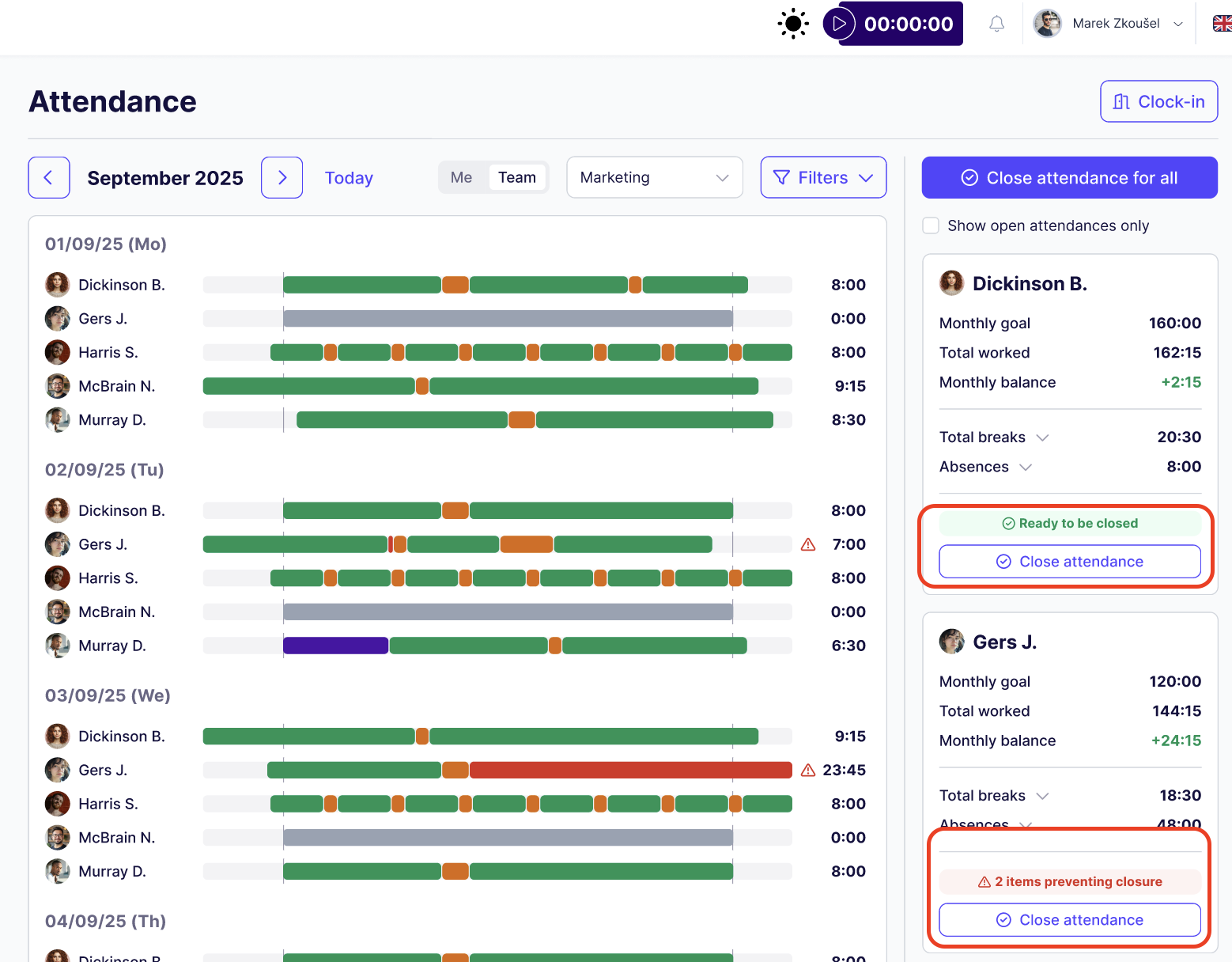Click Dickinson B. avatar in side panel

coord(952,283)
